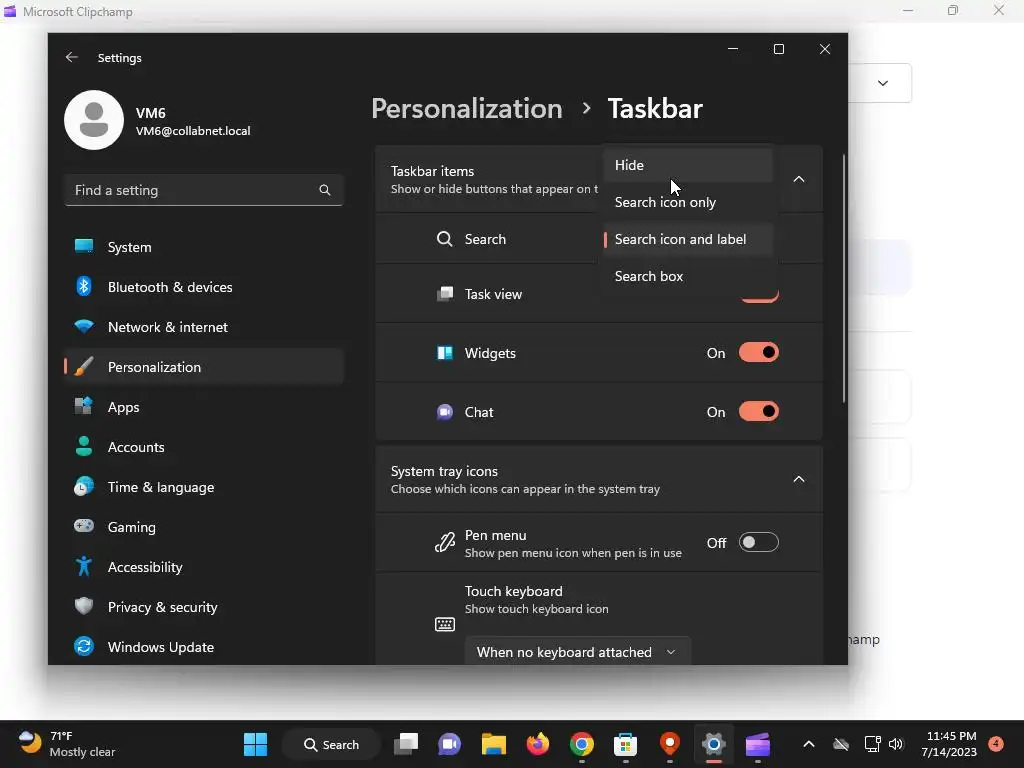Choose Search icon only option
This screenshot has width=1024, height=768.
point(688,202)
